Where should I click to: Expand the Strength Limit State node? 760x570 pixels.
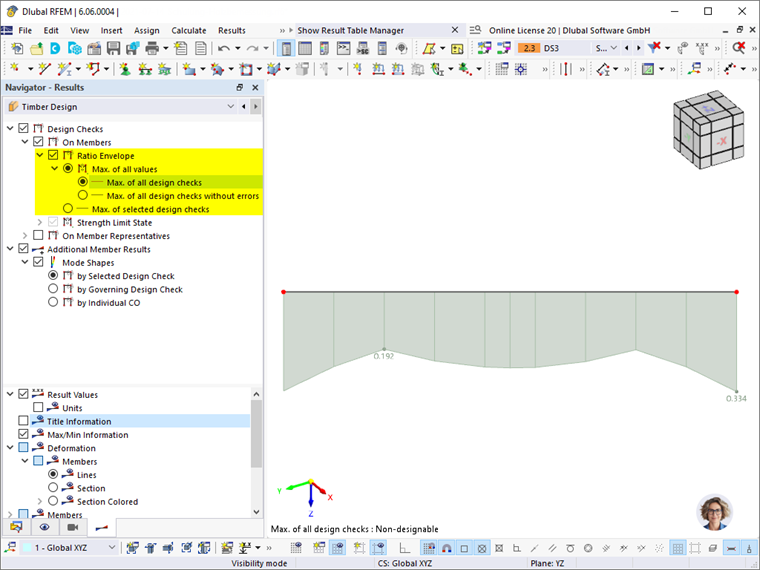tap(40, 222)
